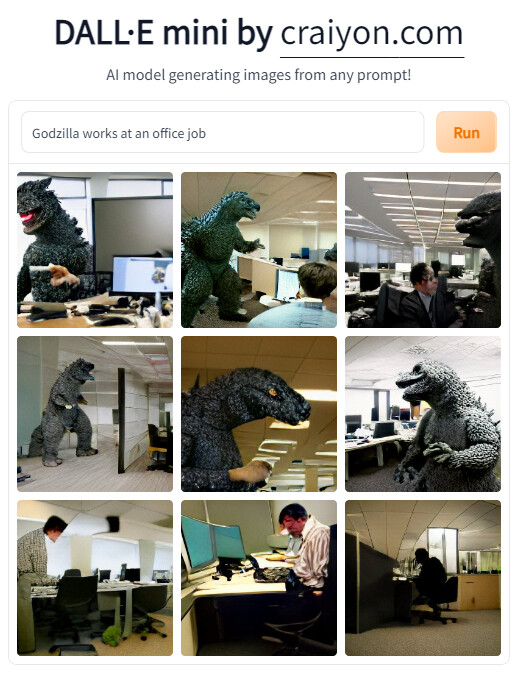
Task: Open image of man leaning over desk with green object
Action: tap(95, 578)
